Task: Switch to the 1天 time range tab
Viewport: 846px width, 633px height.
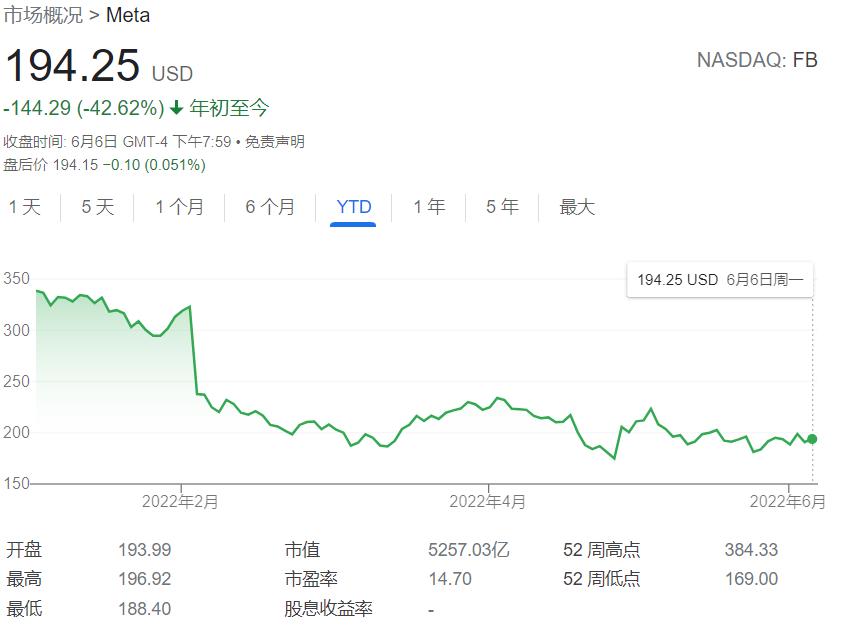Action: (25, 207)
